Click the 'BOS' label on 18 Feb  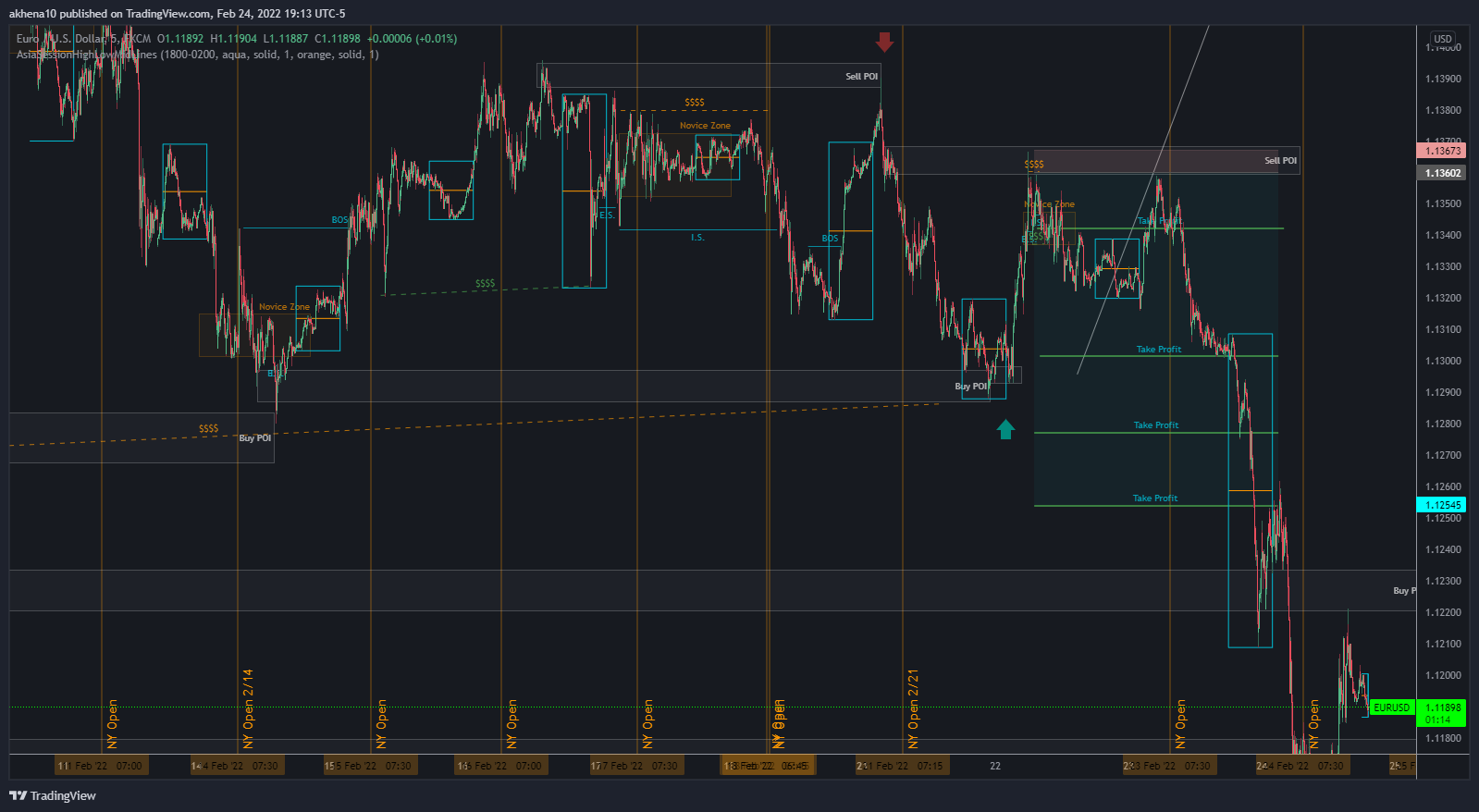[x=830, y=239]
